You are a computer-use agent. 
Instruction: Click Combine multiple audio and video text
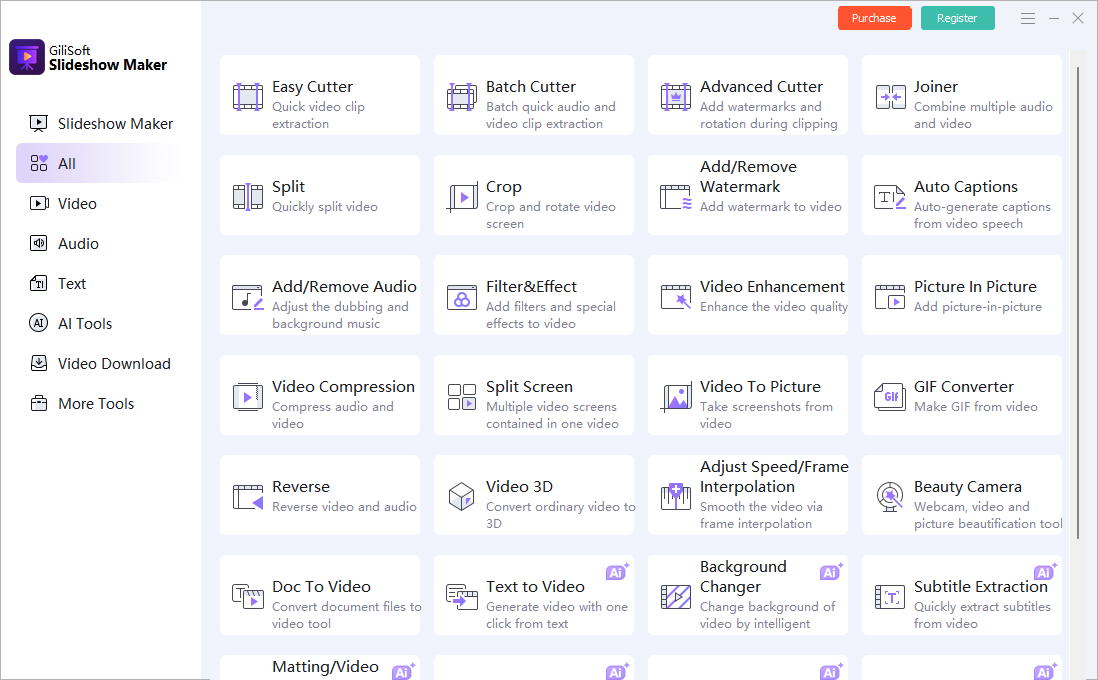[982, 115]
